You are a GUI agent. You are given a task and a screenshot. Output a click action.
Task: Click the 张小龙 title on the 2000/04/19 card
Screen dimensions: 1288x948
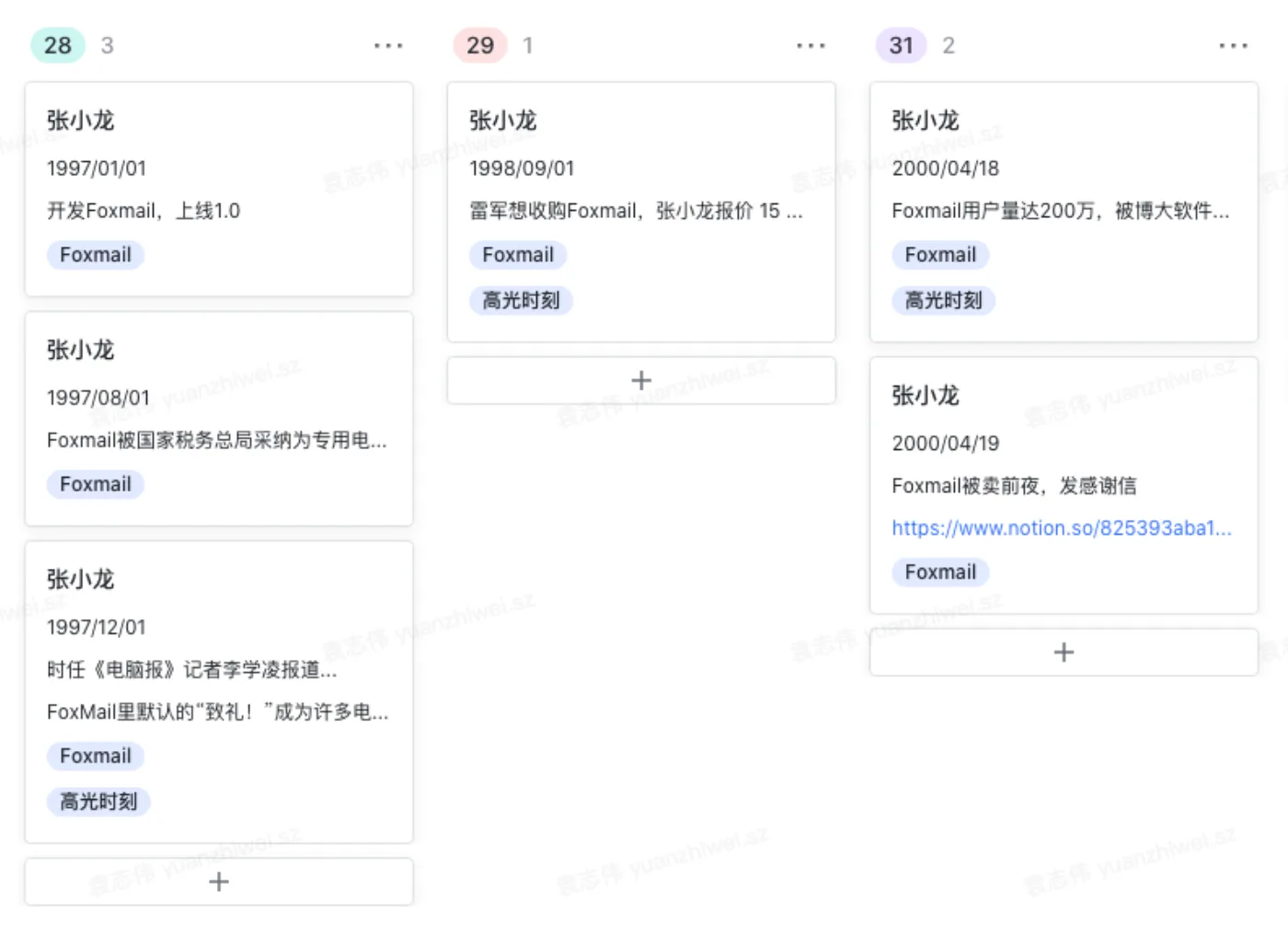pyautogui.click(x=925, y=396)
